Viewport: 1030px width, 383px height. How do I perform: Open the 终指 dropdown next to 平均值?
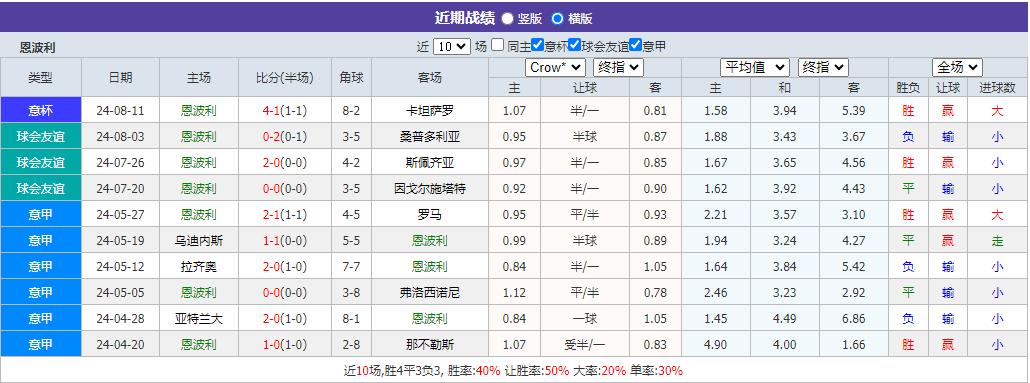coord(823,67)
